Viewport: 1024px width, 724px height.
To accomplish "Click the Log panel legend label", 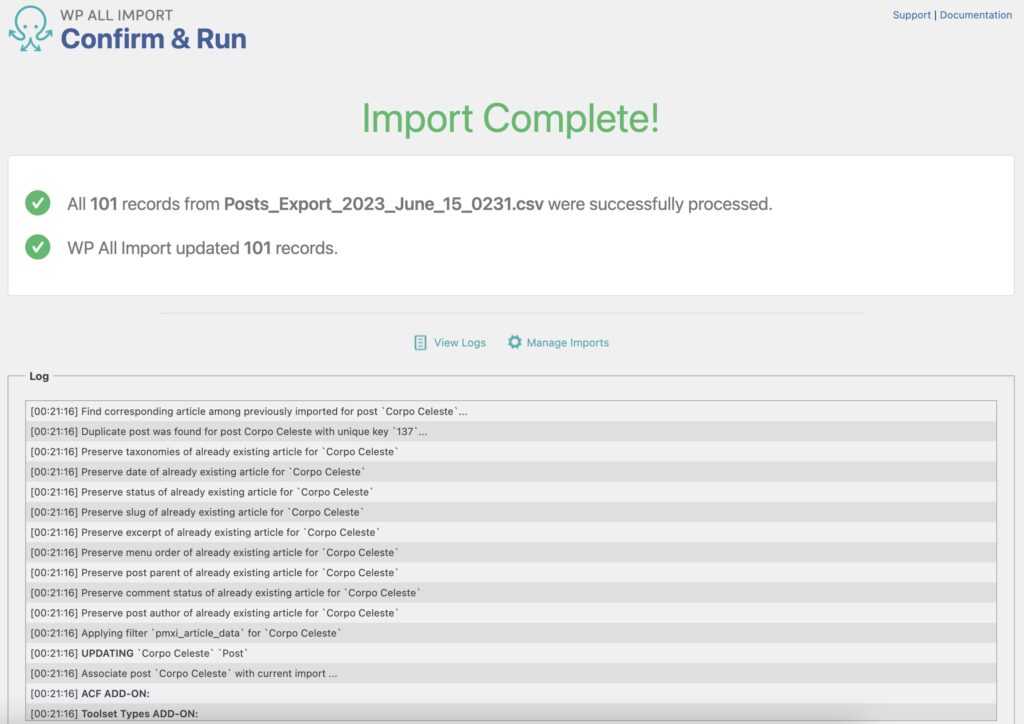I will tap(39, 377).
